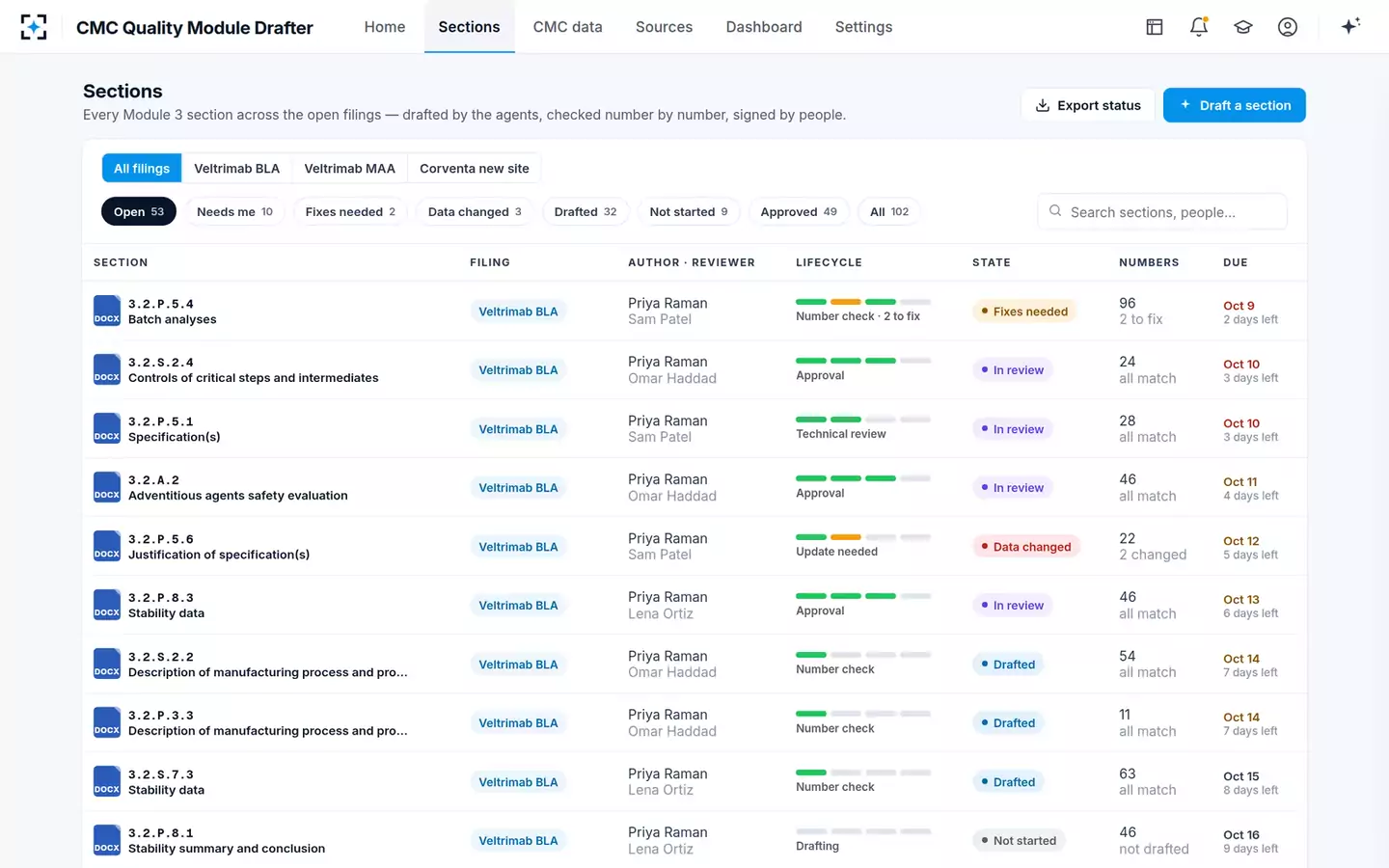Image resolution: width=1389 pixels, height=868 pixels.
Task: Filter sections by Approved chip
Action: (799, 212)
